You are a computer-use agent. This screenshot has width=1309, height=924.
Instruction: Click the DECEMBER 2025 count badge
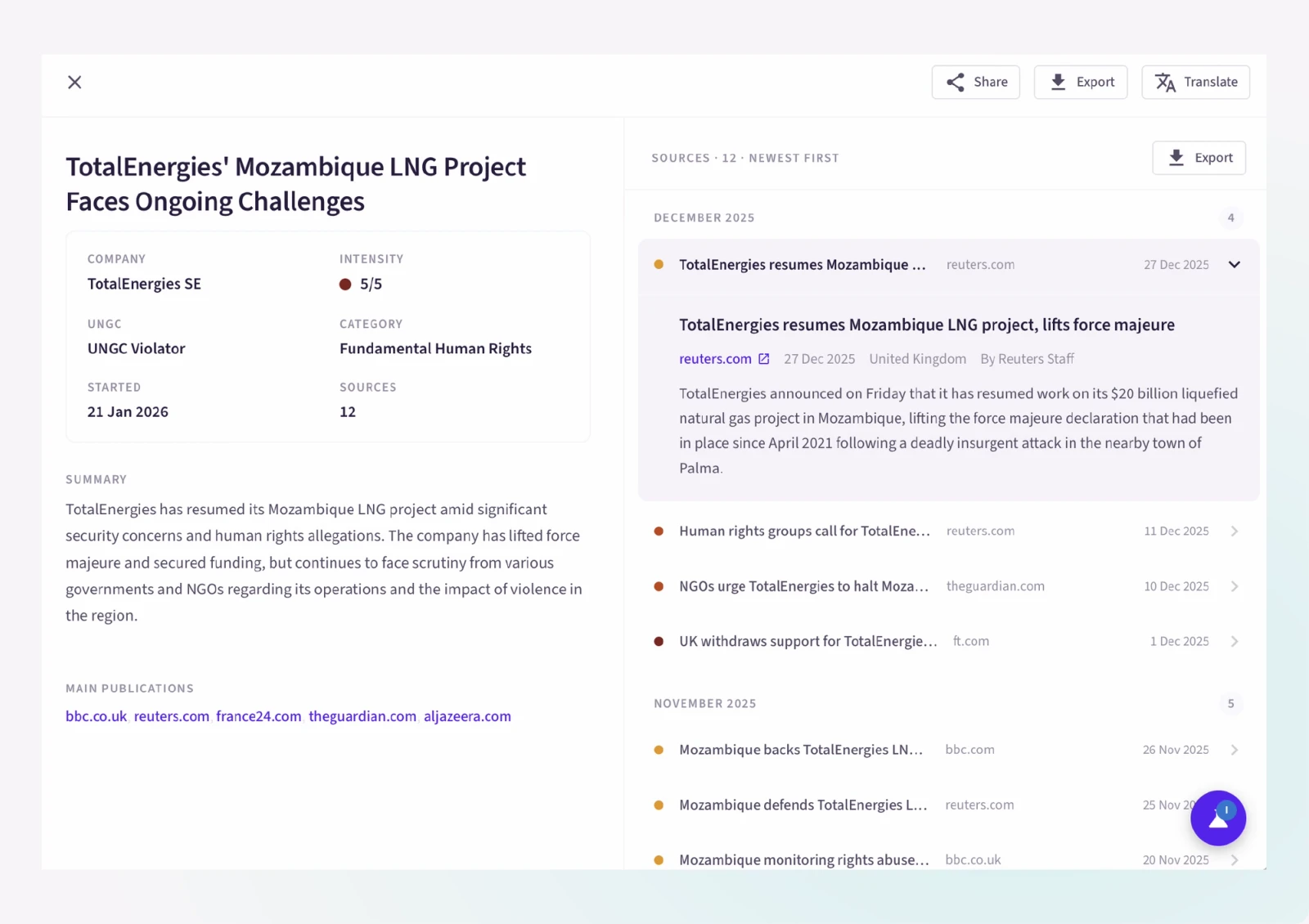tap(1230, 218)
